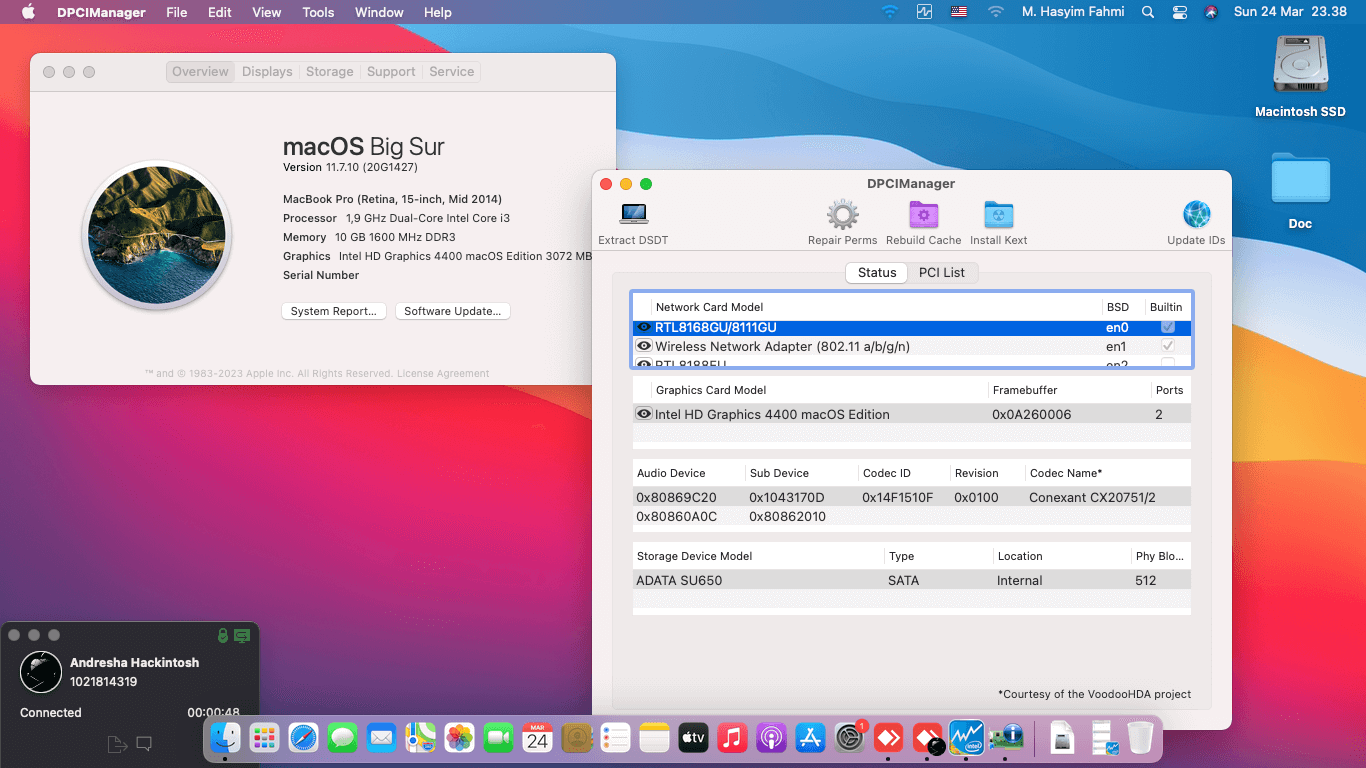Toggle visibility eye for RTL8168GU/8111GU card

[643, 327]
